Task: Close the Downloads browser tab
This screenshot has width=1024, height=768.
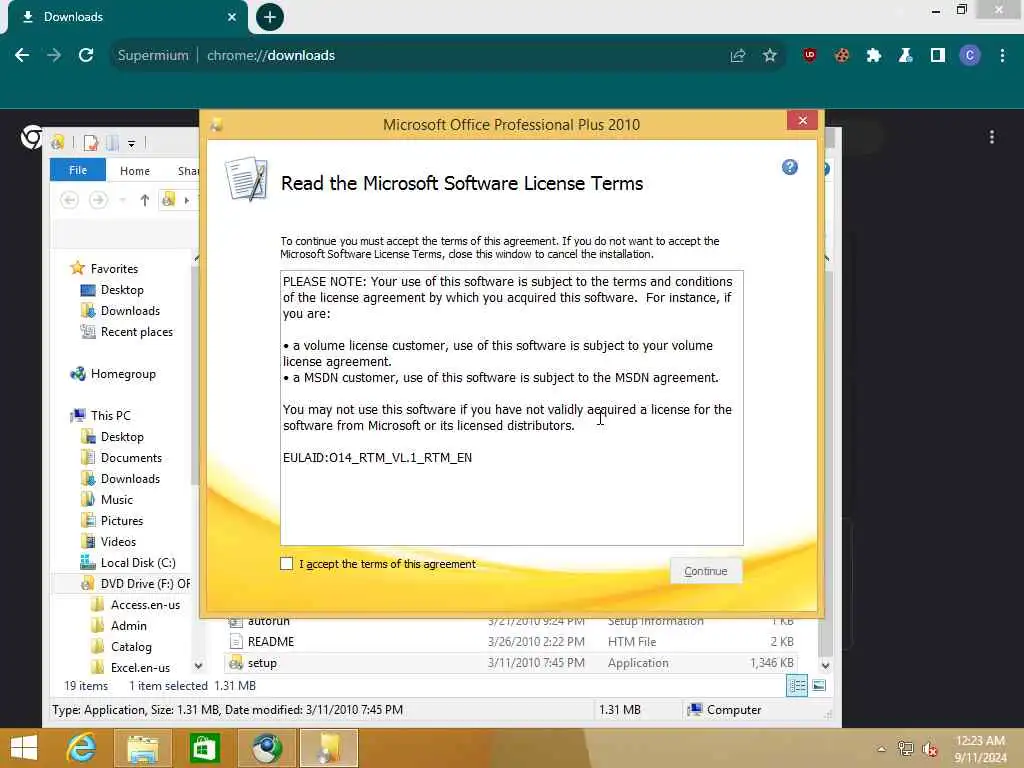Action: tap(232, 17)
